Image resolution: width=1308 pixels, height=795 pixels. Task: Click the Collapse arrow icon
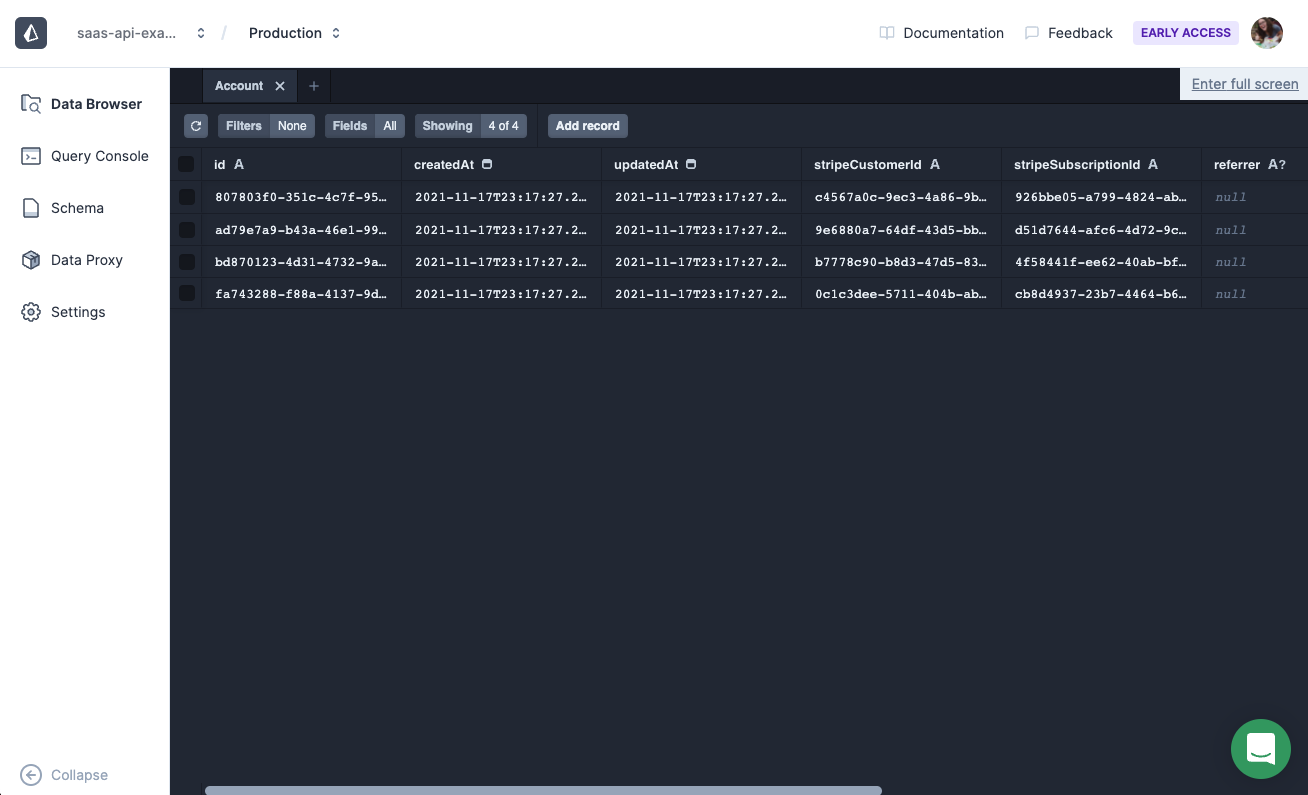(31, 775)
